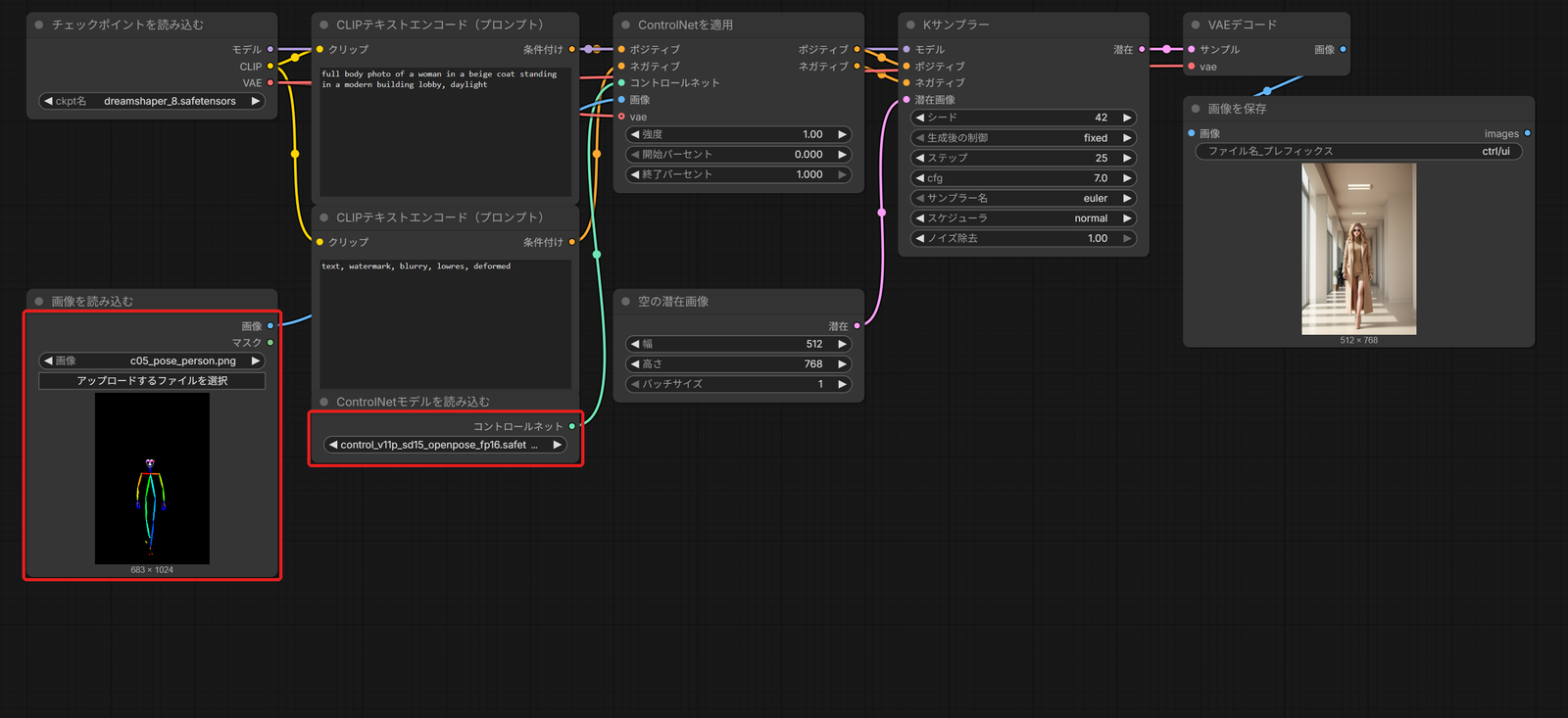Screen dimensions: 1568x718
Task: Click the 開始パーセント value 0.000
Action: tap(808, 155)
